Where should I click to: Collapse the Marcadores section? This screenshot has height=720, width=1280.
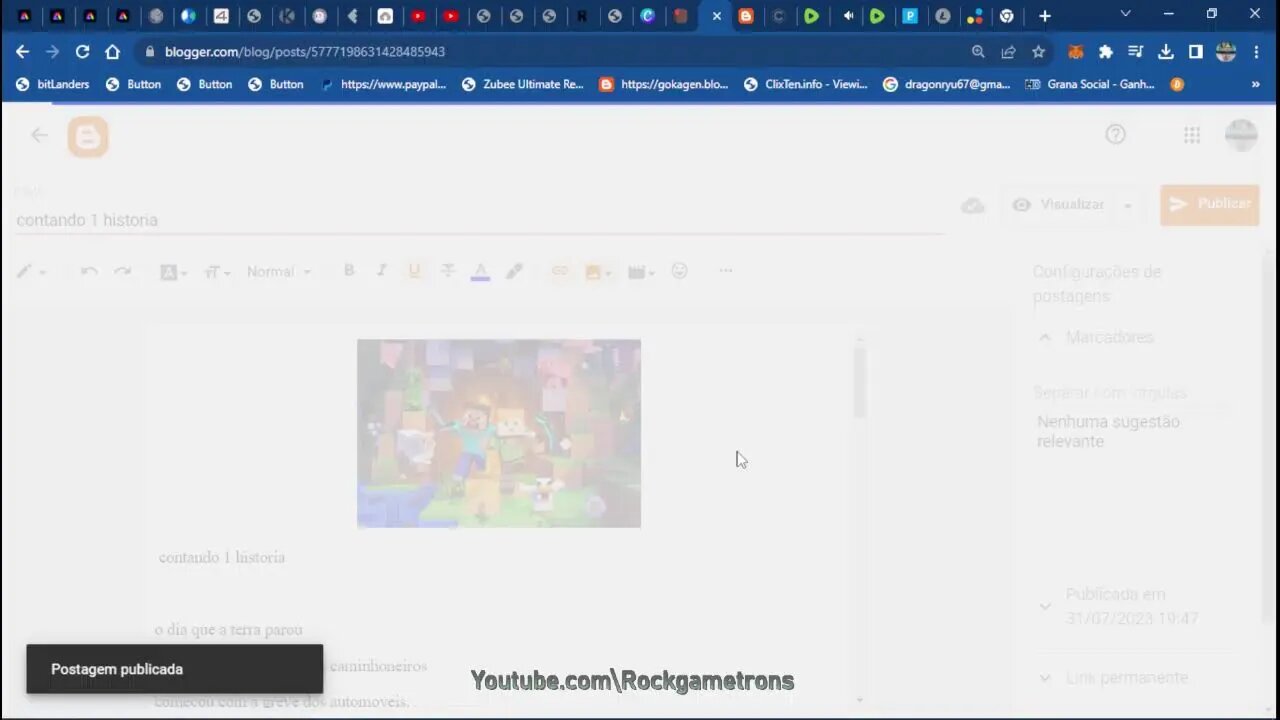coord(1045,337)
